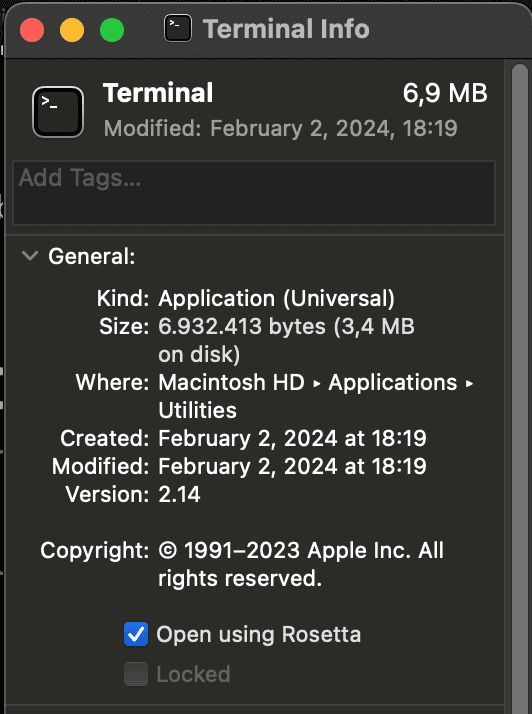Screen dimensions: 532x714
Task: Click the green zoom window button
Action: (x=112, y=30)
